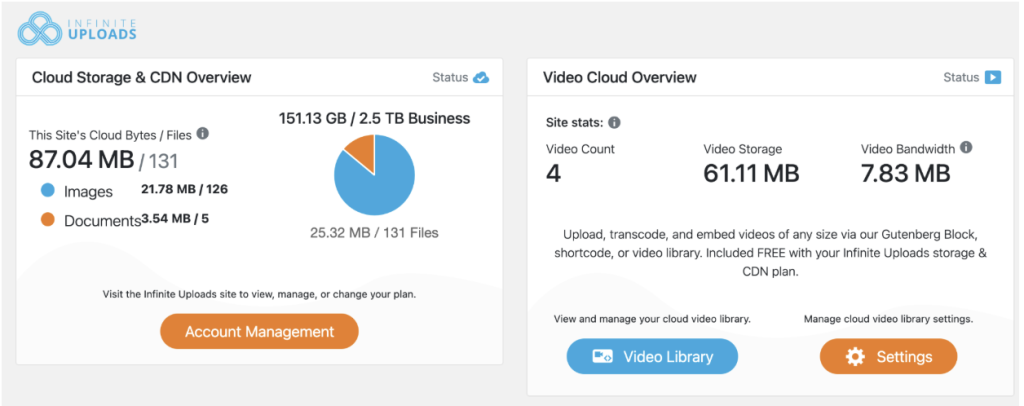This screenshot has height=406, width=1024.
Task: Click the Video Storage label
Action: [x=743, y=149]
